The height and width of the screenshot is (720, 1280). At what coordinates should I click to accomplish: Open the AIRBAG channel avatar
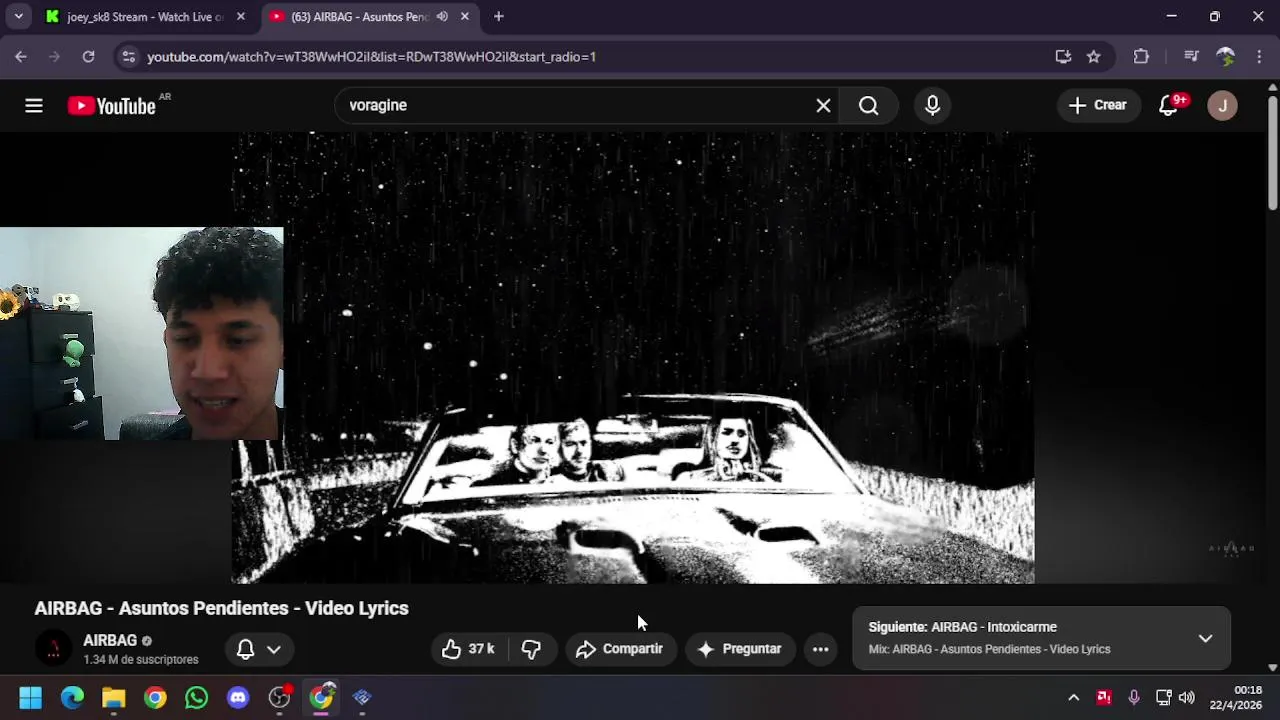click(53, 649)
